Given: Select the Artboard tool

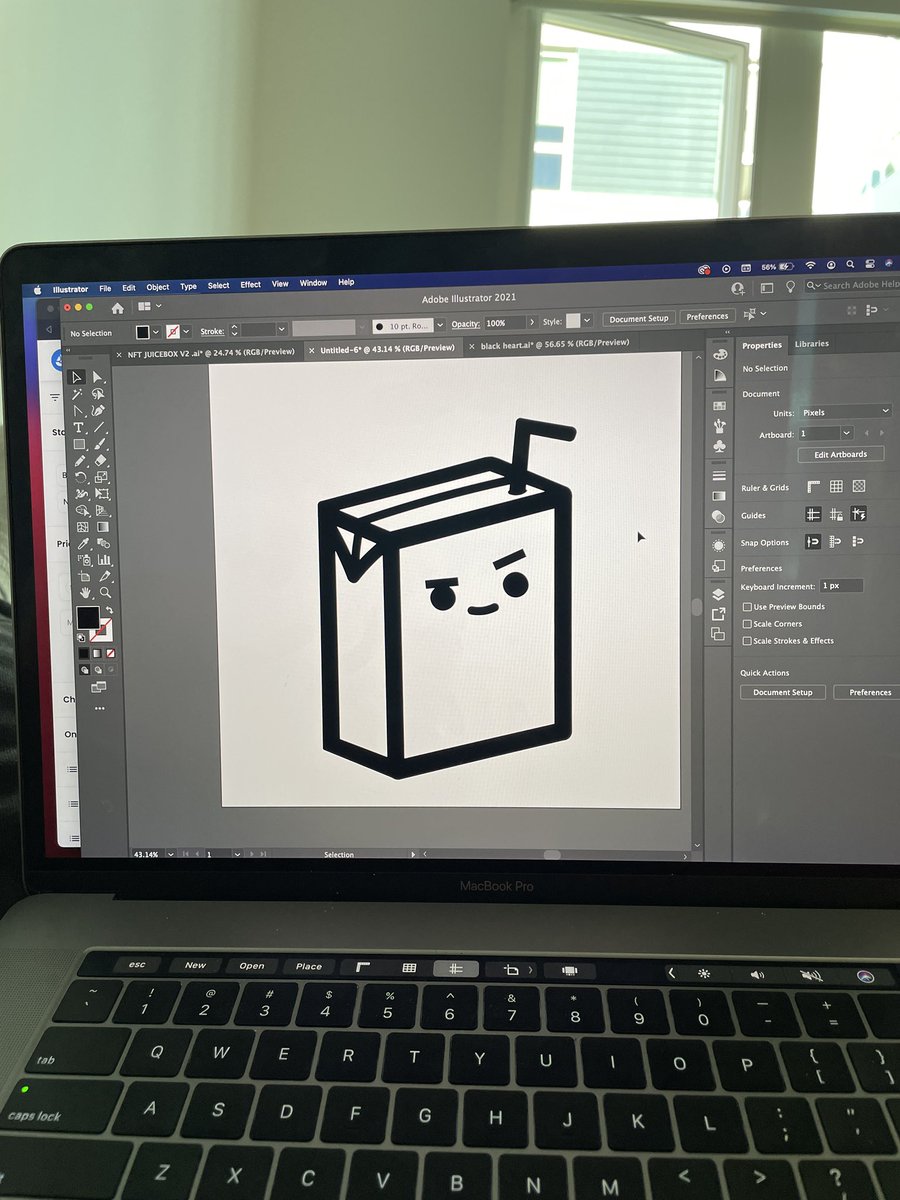Looking at the screenshot, I should click(84, 577).
